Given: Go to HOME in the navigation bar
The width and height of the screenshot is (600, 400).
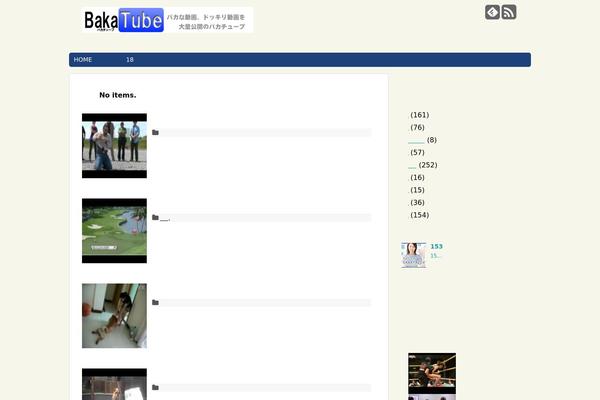Looking at the screenshot, I should tap(83, 60).
